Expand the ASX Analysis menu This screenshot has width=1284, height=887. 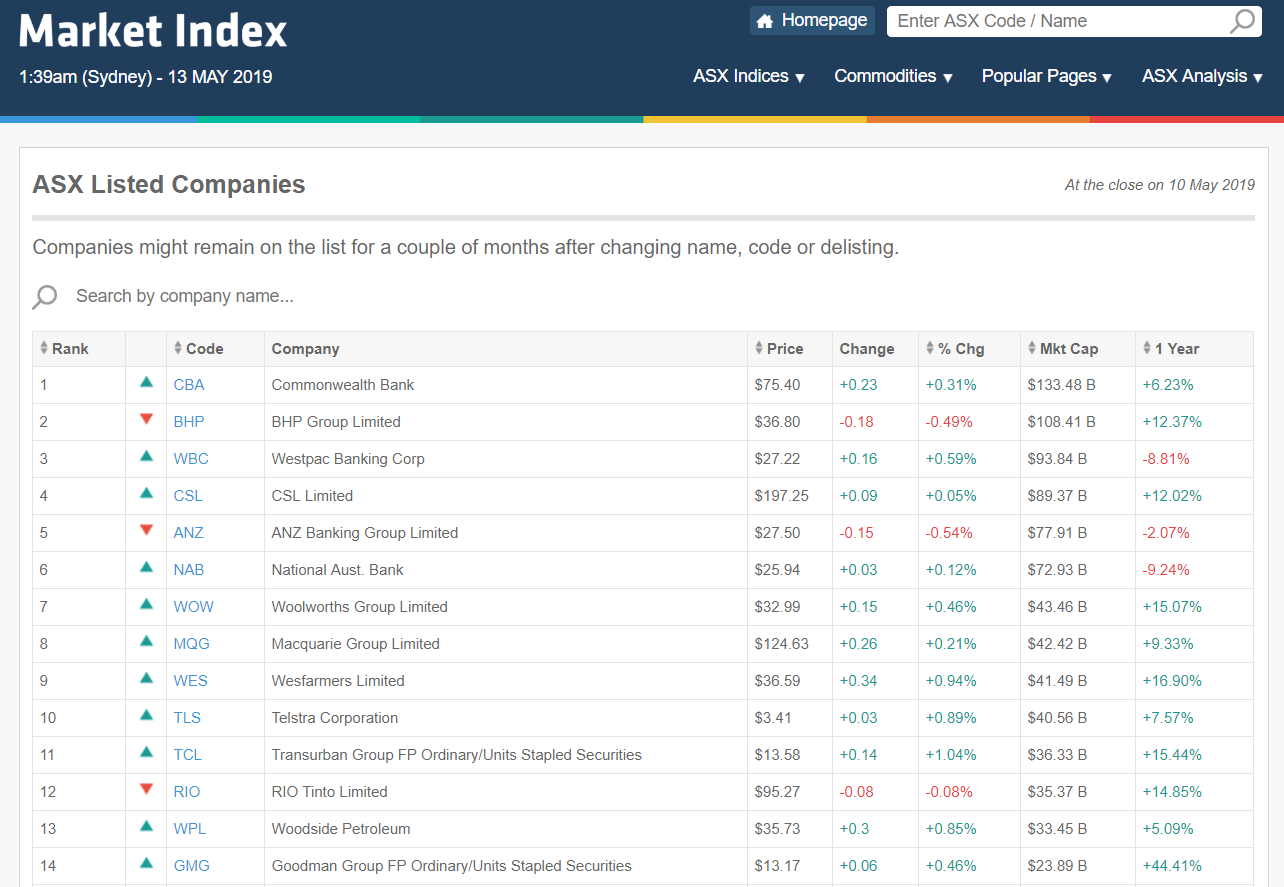tap(1202, 77)
